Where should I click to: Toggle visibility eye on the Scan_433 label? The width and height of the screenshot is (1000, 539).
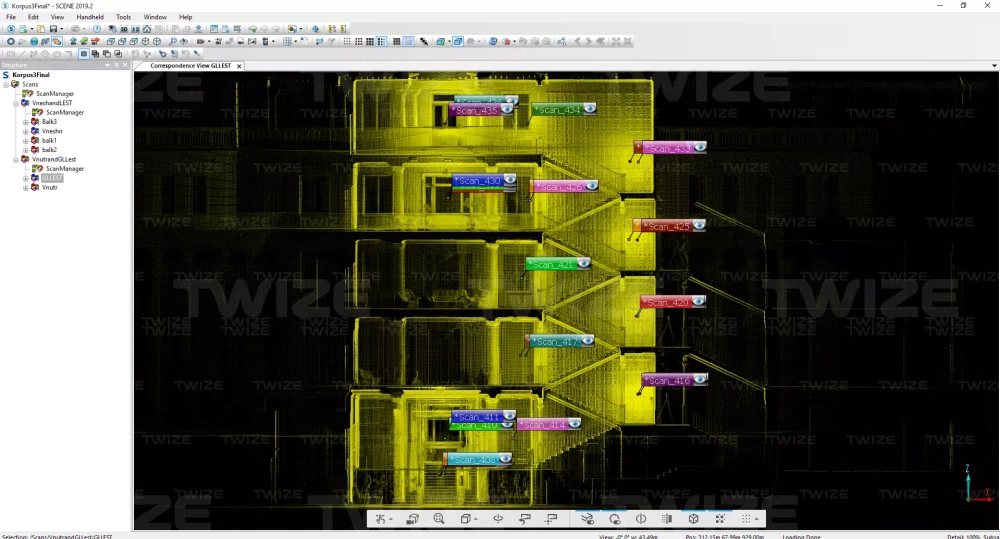(x=700, y=147)
